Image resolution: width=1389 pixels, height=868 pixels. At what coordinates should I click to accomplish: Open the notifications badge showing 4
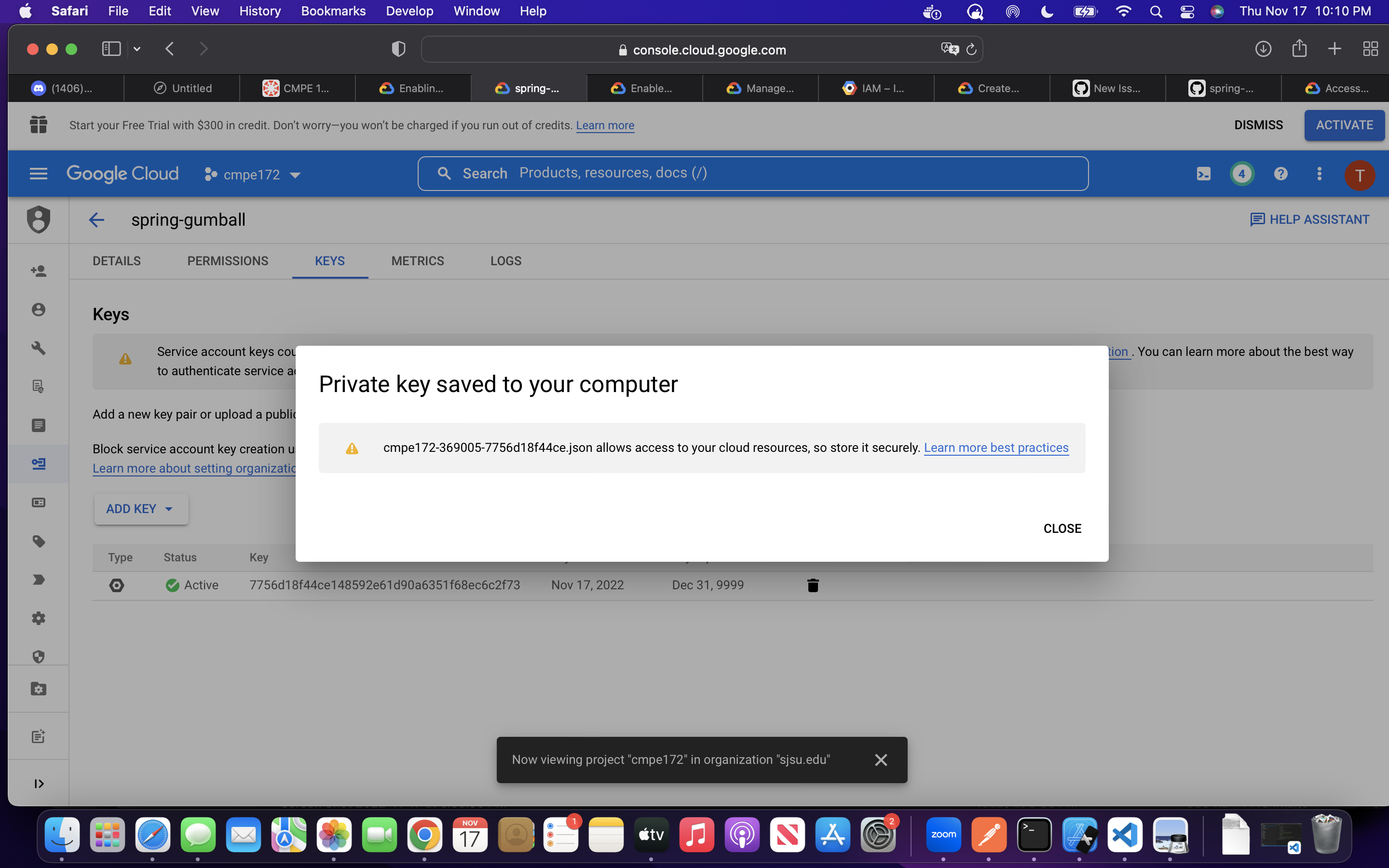pos(1241,174)
